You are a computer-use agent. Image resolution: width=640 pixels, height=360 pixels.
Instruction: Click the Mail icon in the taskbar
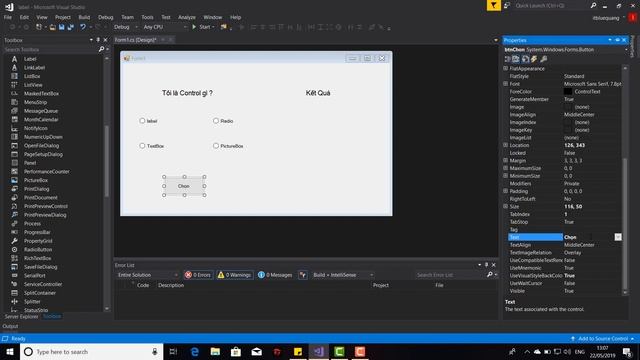pos(257,352)
